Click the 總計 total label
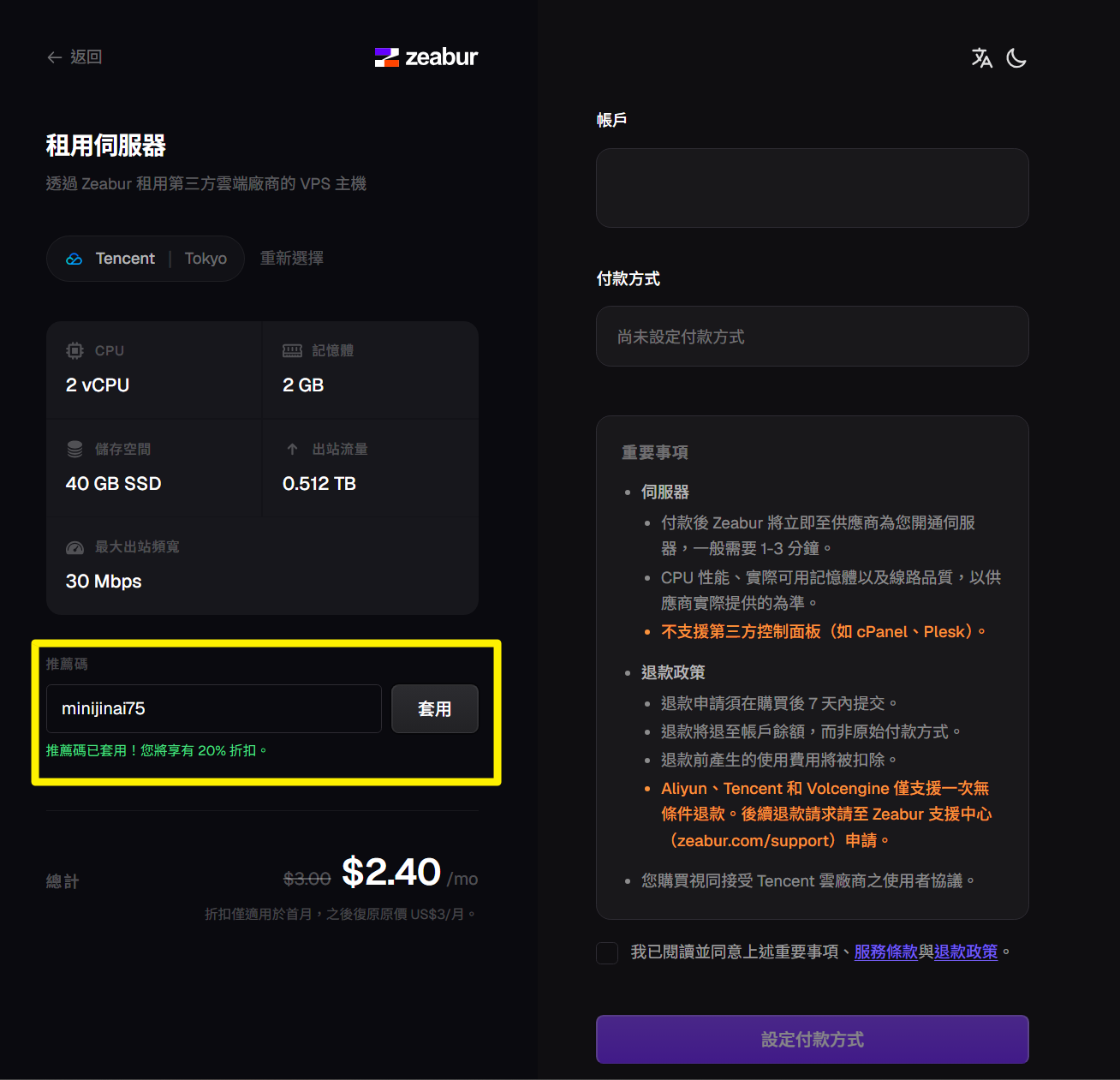1120x1080 pixels. 63,881
